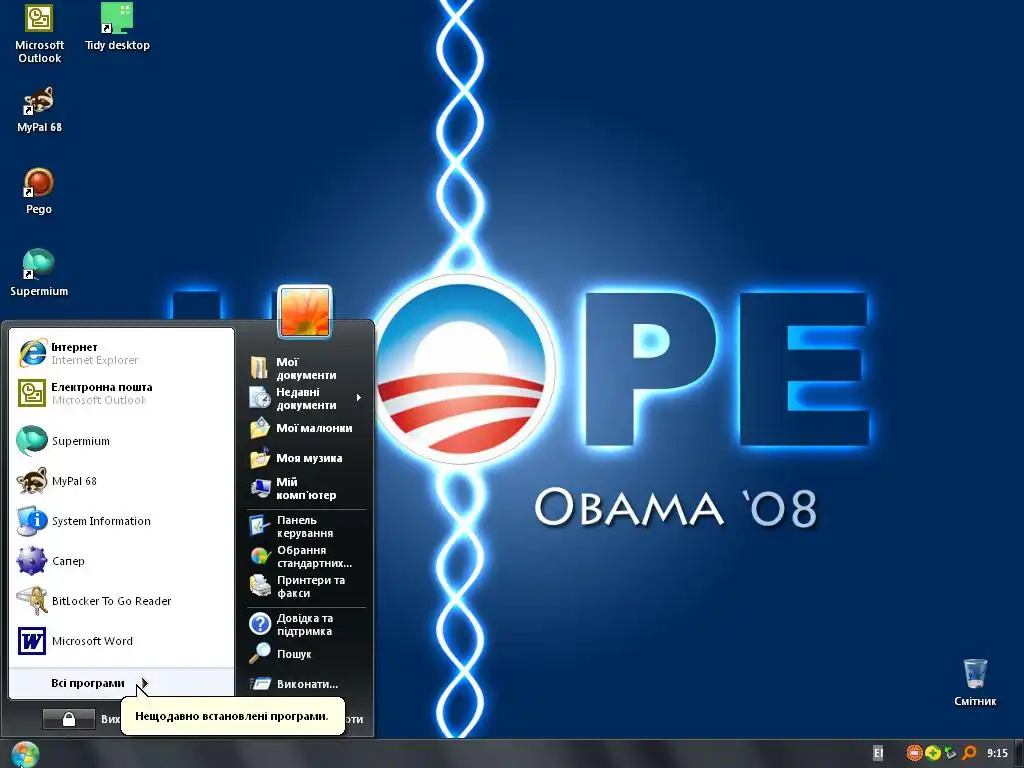
Task: Click the lock button in Start menu
Action: pyautogui.click(x=69, y=719)
